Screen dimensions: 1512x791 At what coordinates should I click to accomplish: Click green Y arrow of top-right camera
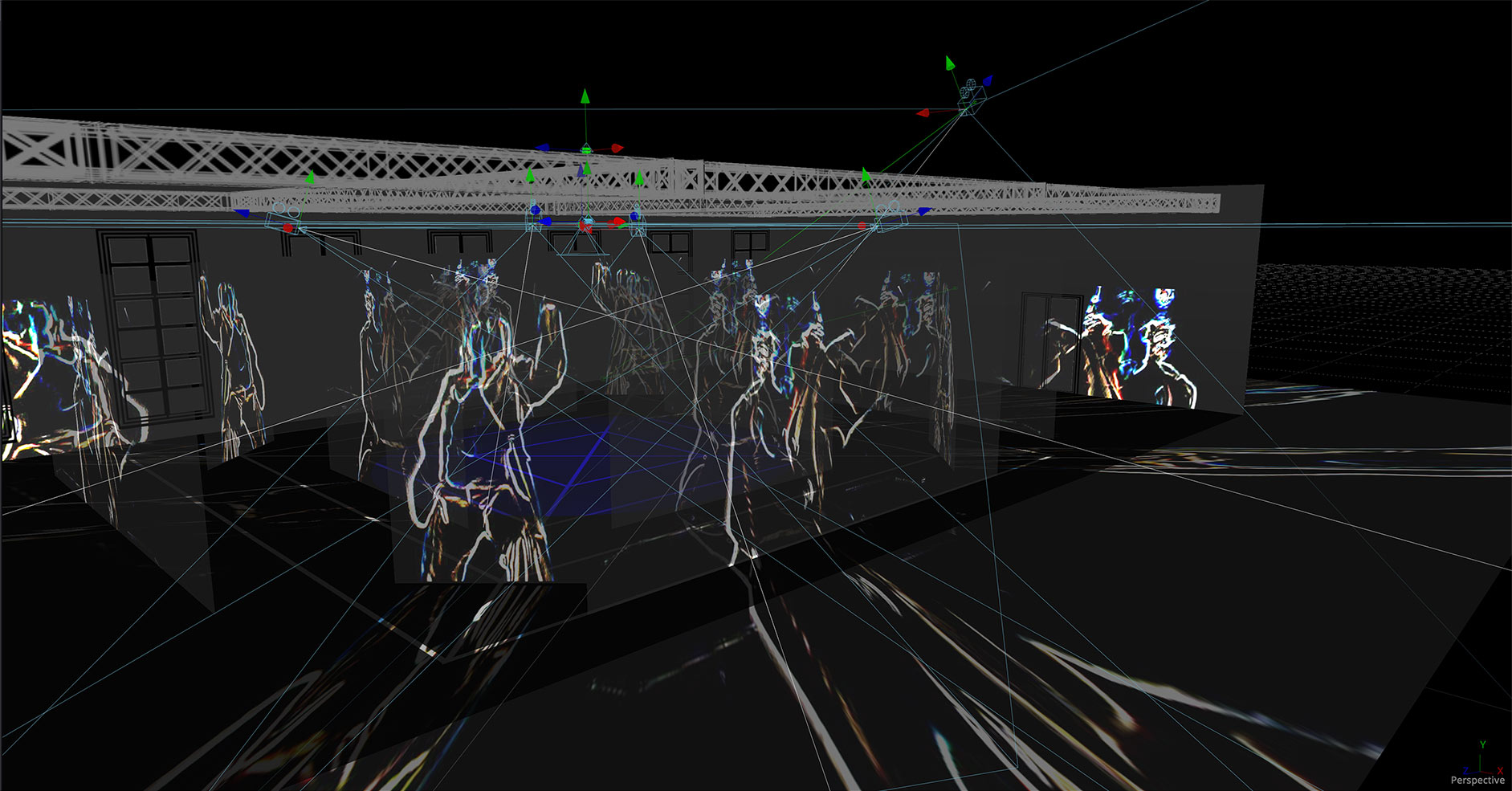[x=950, y=63]
